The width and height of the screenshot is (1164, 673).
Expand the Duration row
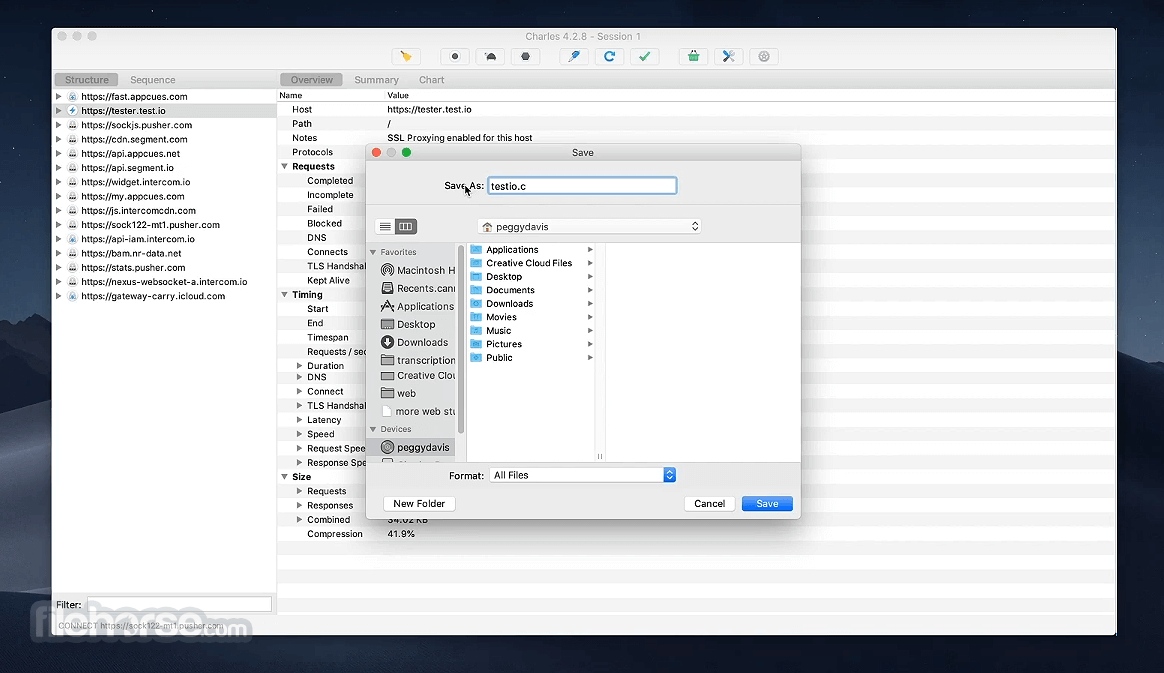299,366
